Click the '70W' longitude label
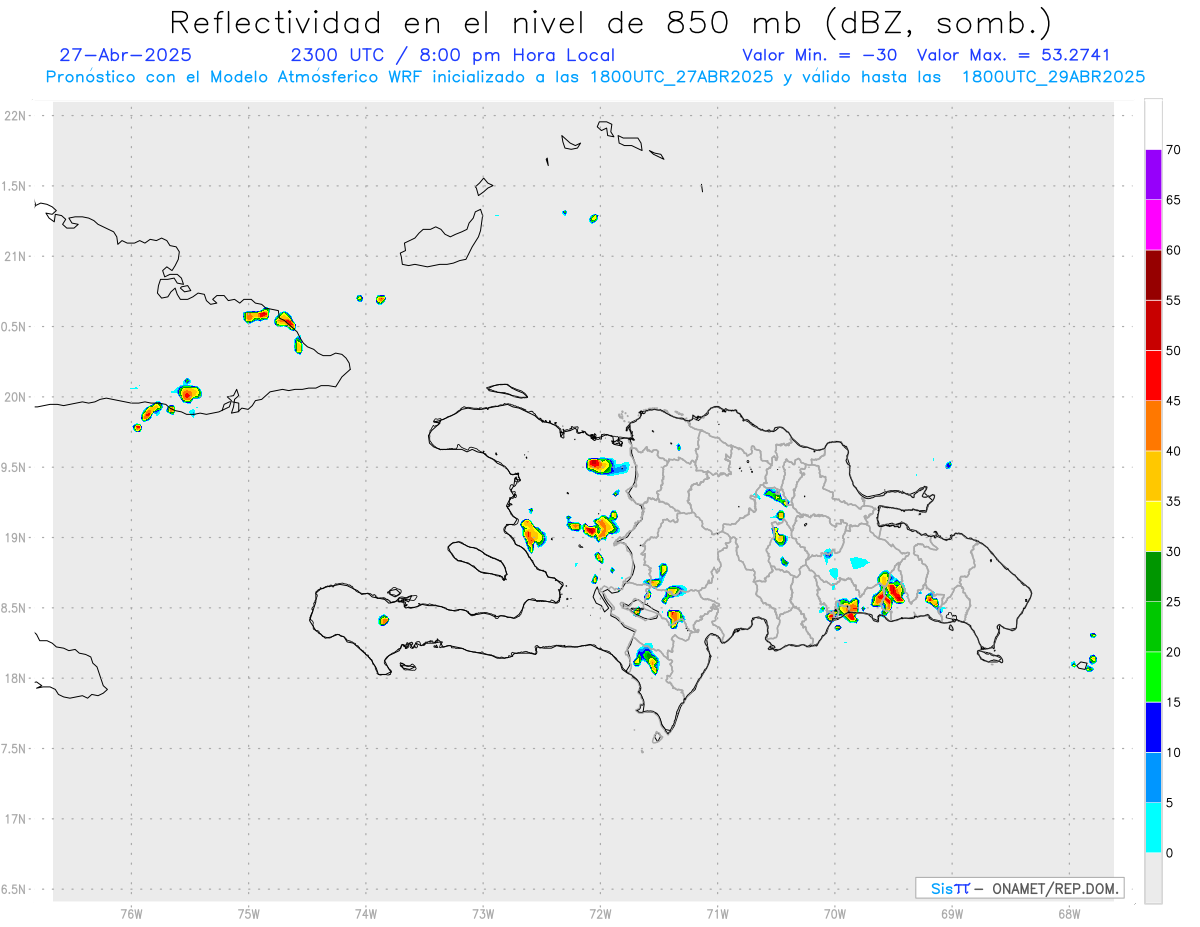This screenshot has width=1200, height=927. pos(835,913)
